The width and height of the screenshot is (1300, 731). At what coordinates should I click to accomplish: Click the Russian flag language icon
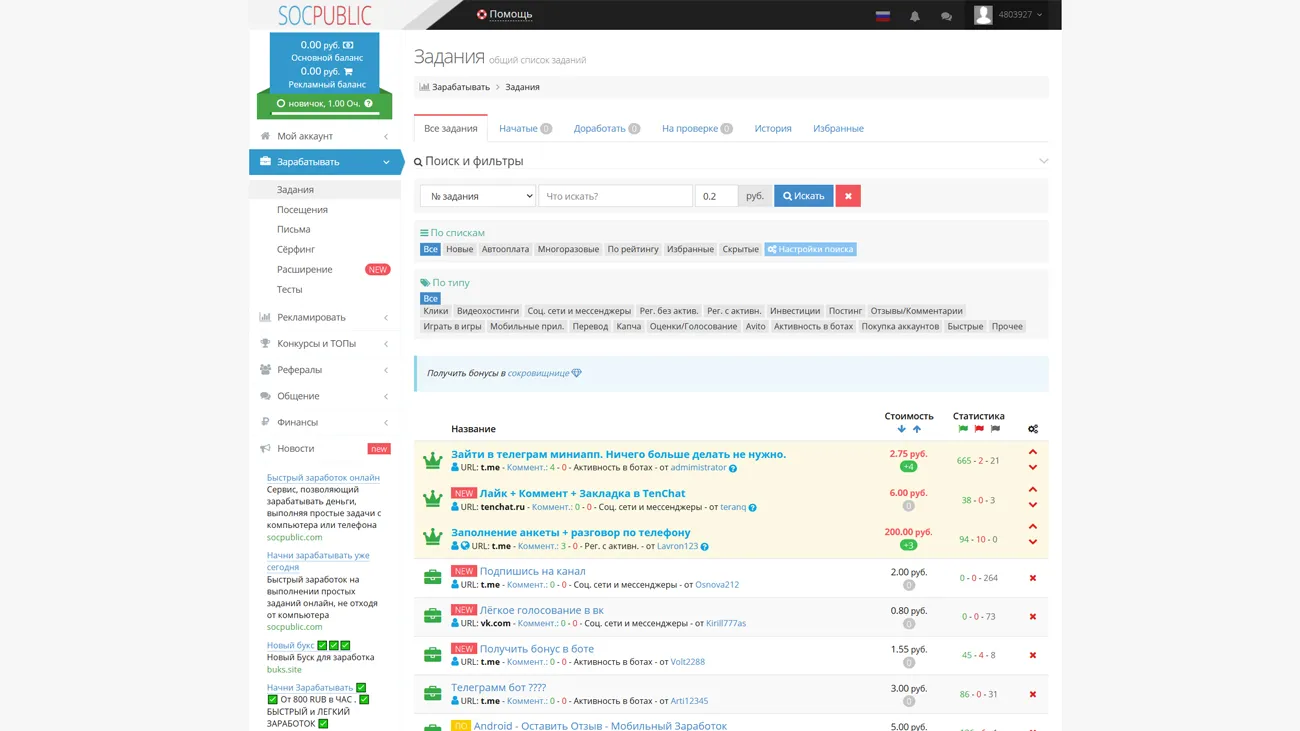pos(882,16)
